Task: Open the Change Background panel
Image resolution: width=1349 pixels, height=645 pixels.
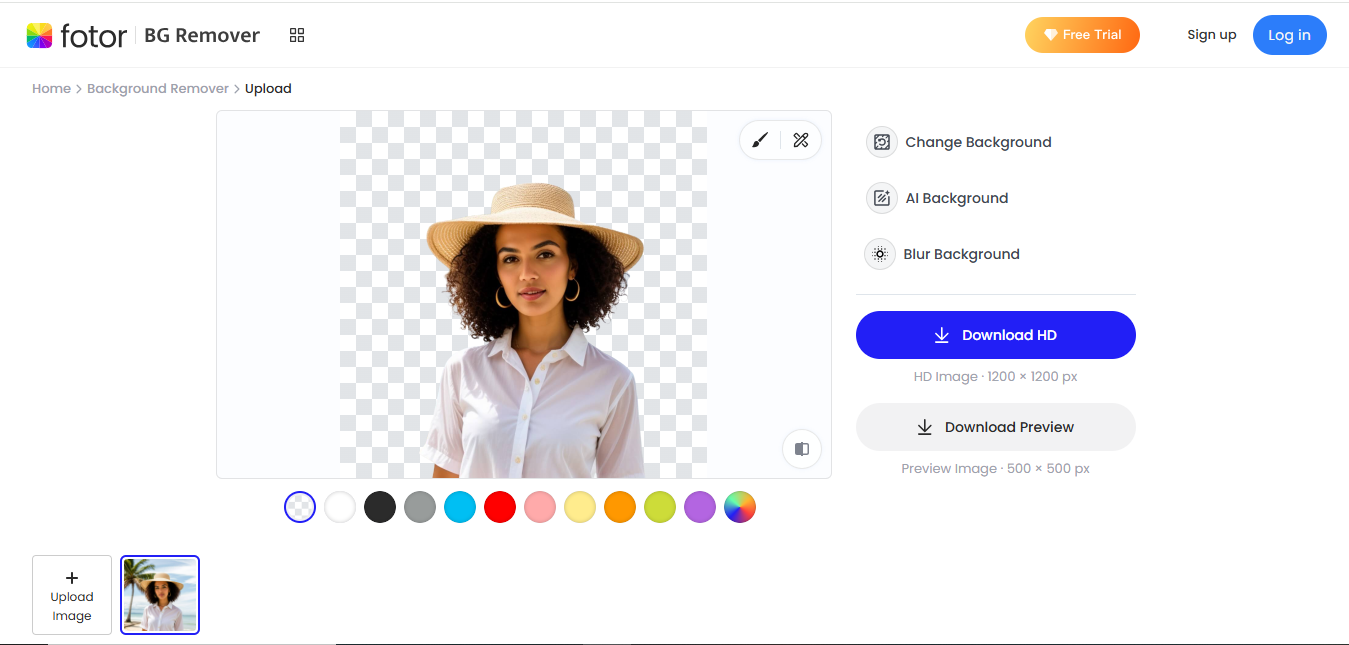Action: coord(958,142)
